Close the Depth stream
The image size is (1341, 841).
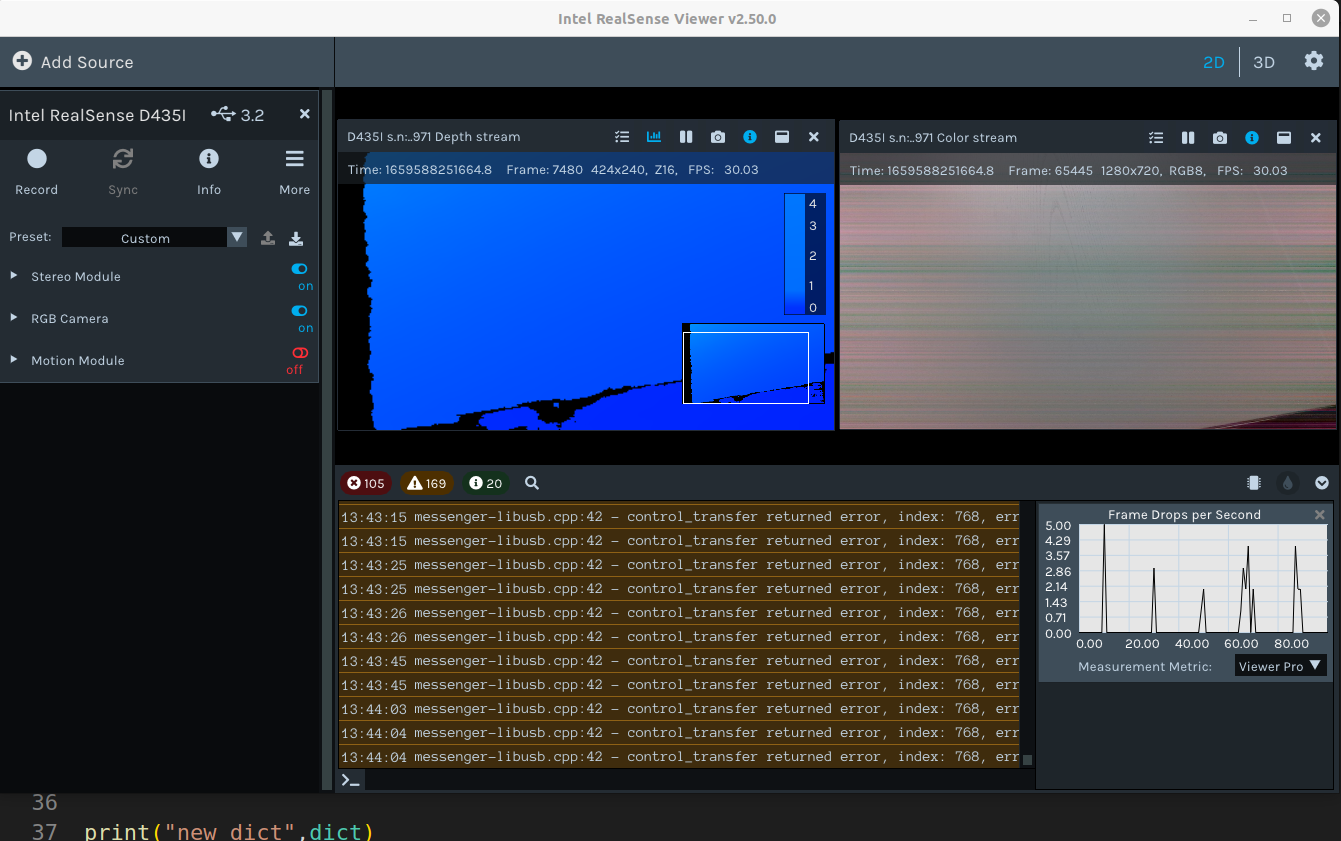tap(814, 137)
